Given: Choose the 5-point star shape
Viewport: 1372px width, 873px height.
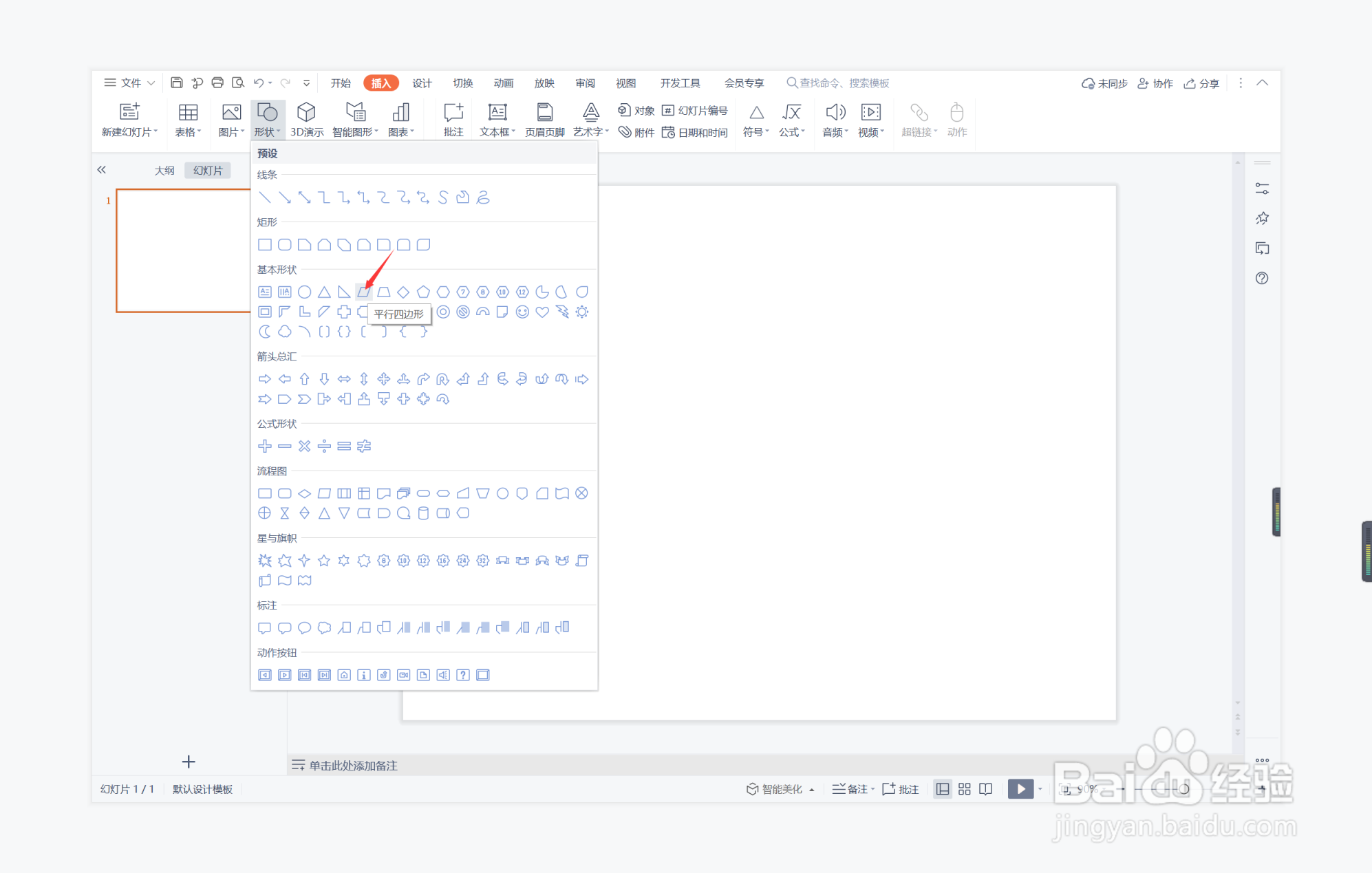Looking at the screenshot, I should [x=324, y=560].
